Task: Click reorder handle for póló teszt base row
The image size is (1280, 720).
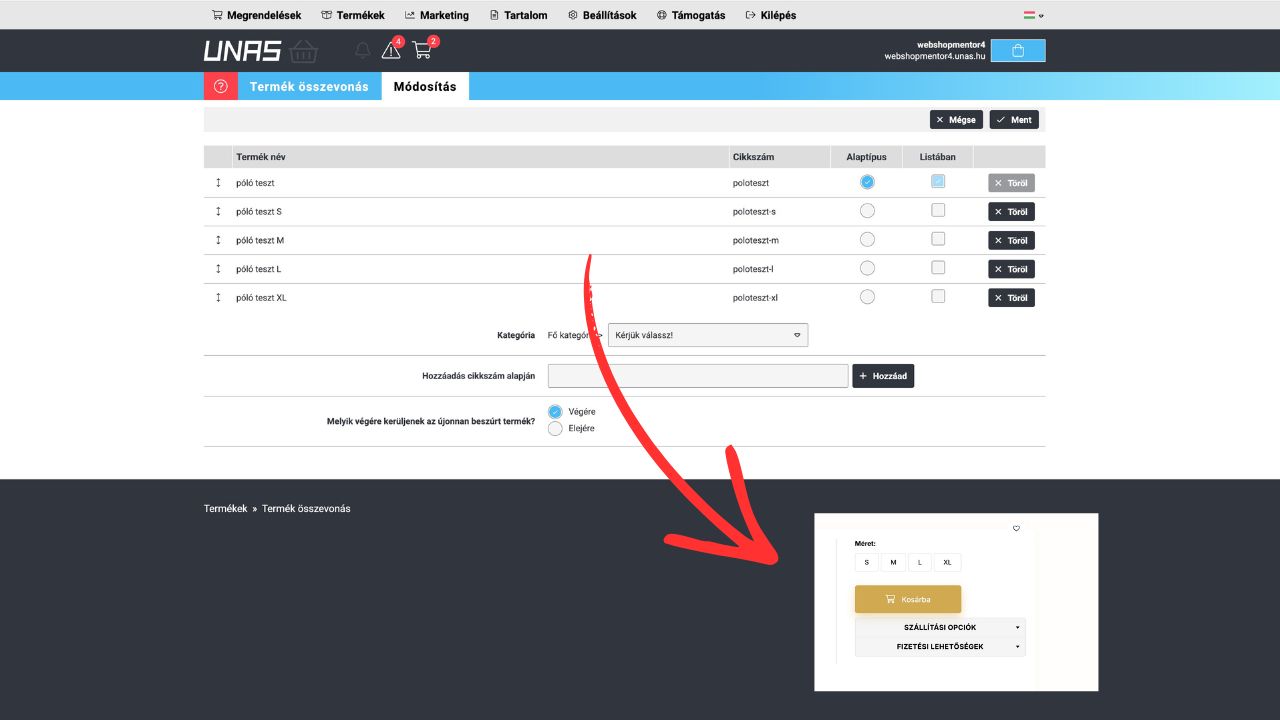Action: pyautogui.click(x=218, y=183)
